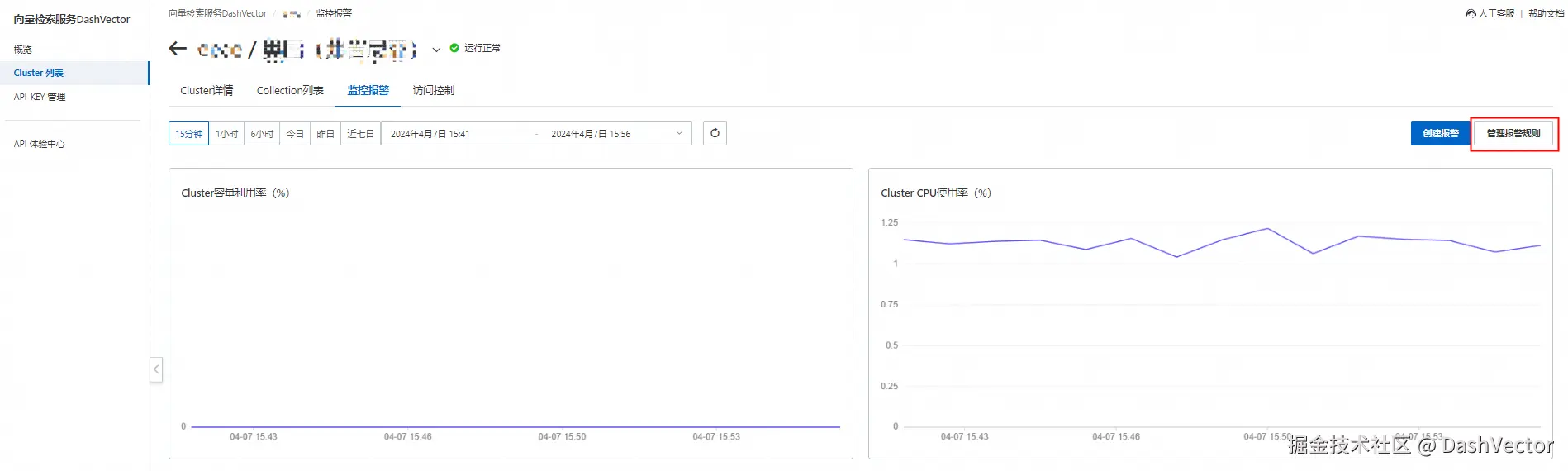Click the Cluster CPU使用率 (%) chart title
Image resolution: width=1568 pixels, height=471 pixels.
[x=936, y=193]
